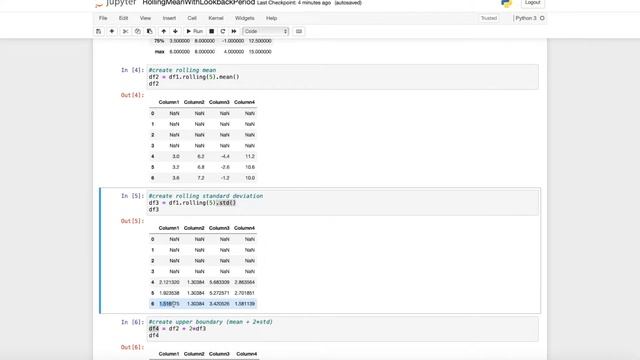
Task: Click the Trusted notebook indicator
Action: pyautogui.click(x=489, y=18)
